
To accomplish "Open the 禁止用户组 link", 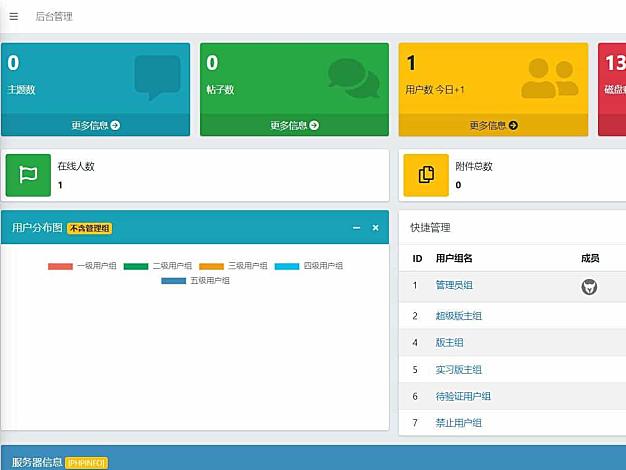I will coord(459,423).
